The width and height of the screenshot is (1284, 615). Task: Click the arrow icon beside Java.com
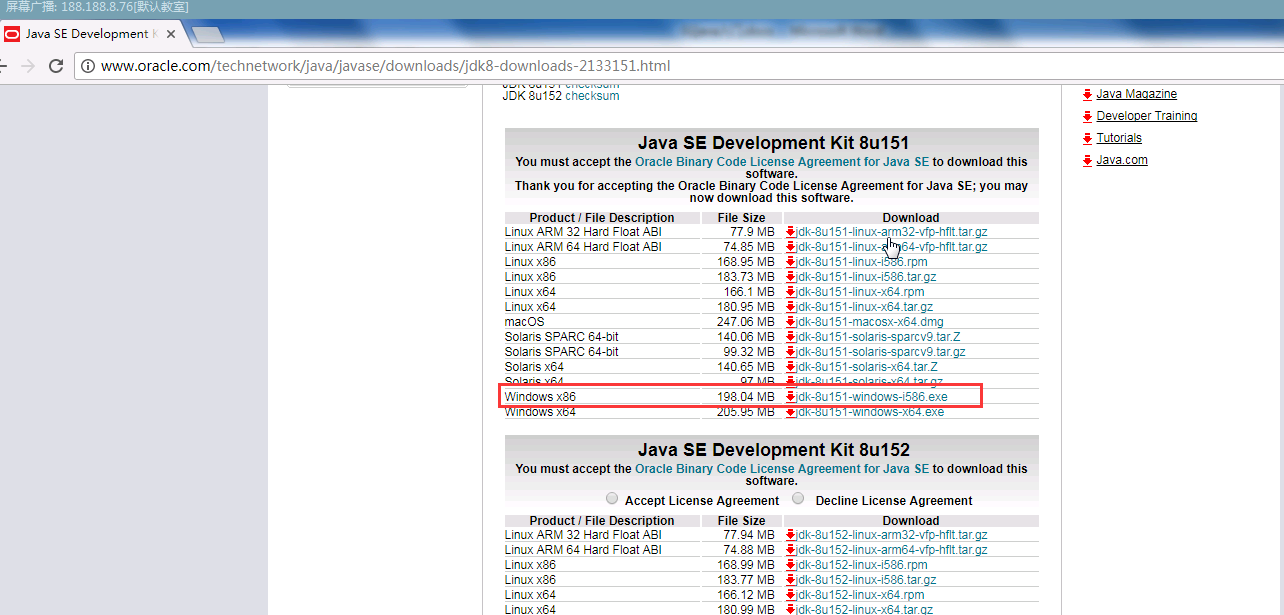point(1087,160)
